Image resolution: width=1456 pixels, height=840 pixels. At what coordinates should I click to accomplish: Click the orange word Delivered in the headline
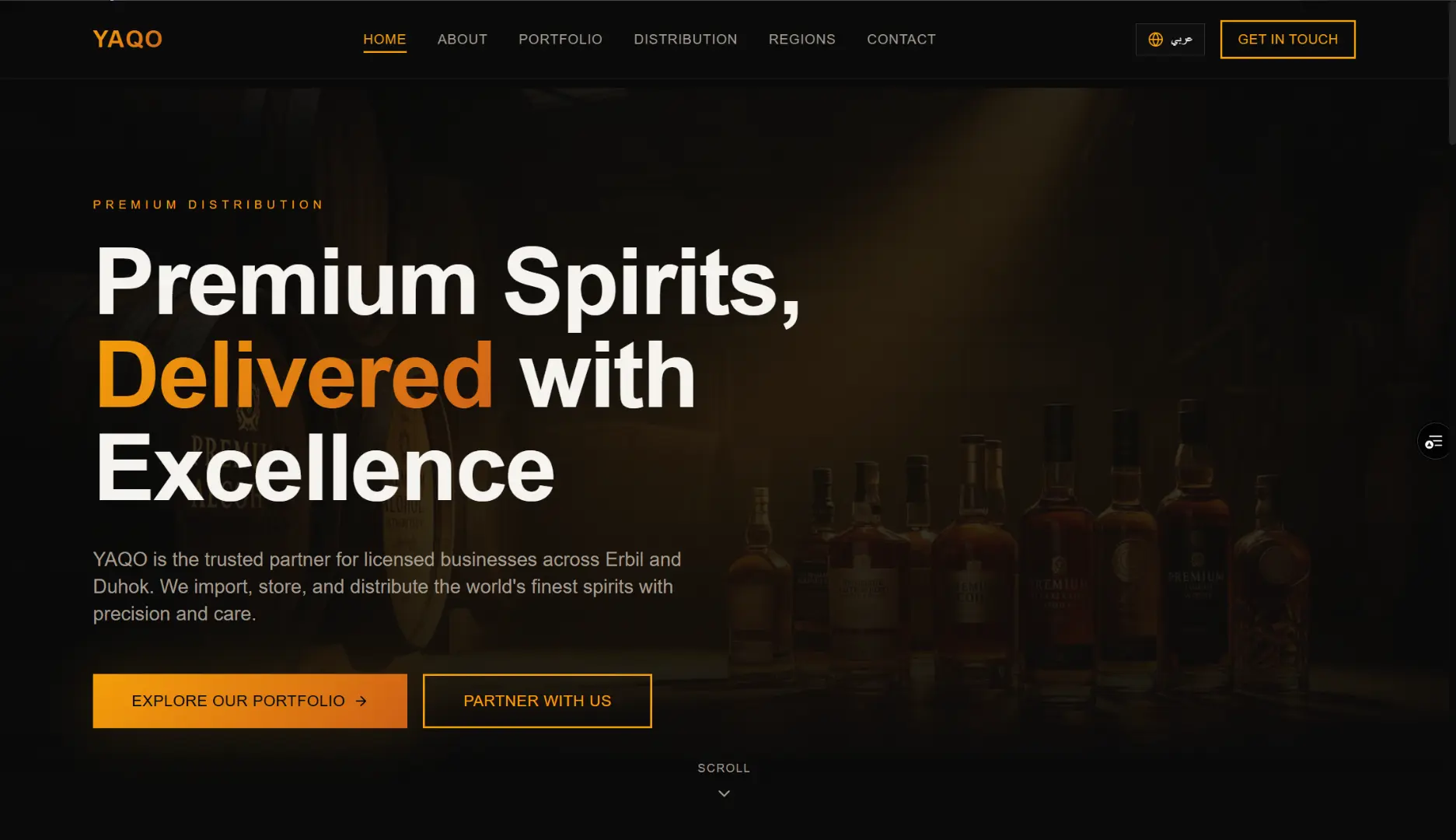click(295, 376)
